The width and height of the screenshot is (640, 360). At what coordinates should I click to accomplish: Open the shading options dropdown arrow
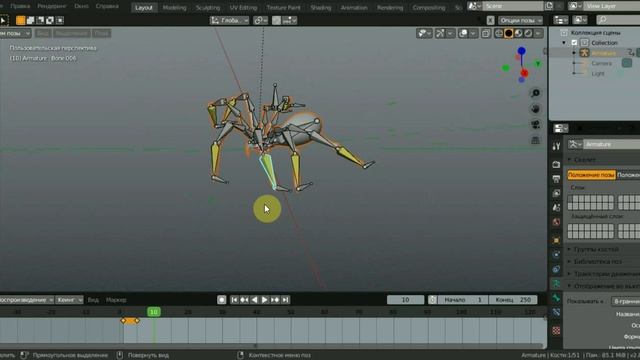tap(539, 33)
